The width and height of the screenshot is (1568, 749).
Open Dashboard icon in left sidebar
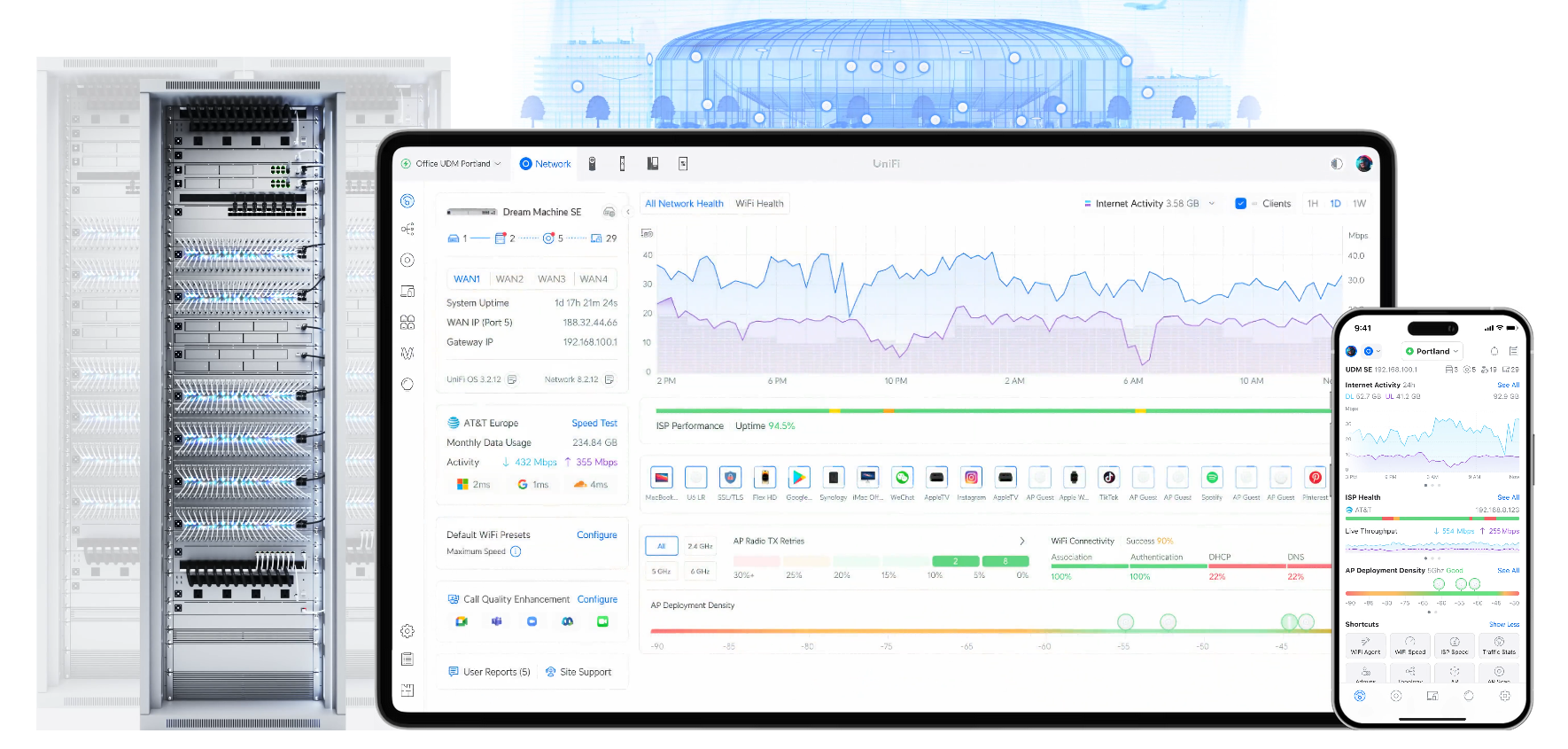point(408,201)
